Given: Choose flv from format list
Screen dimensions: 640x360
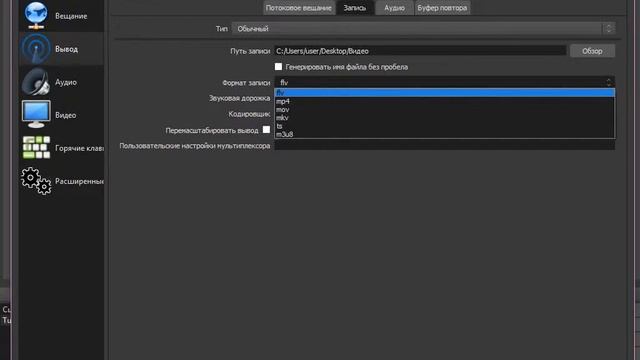Looking at the screenshot, I should coord(444,93).
